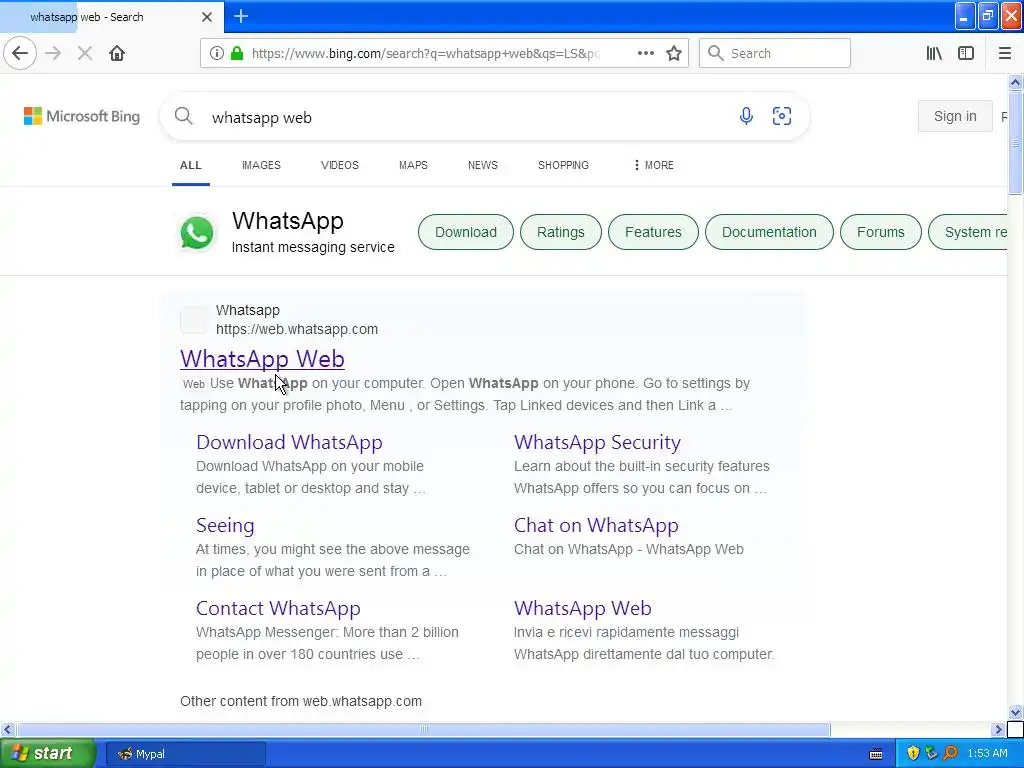The width and height of the screenshot is (1024, 768).
Task: Click the Download pill button
Action: (x=466, y=232)
